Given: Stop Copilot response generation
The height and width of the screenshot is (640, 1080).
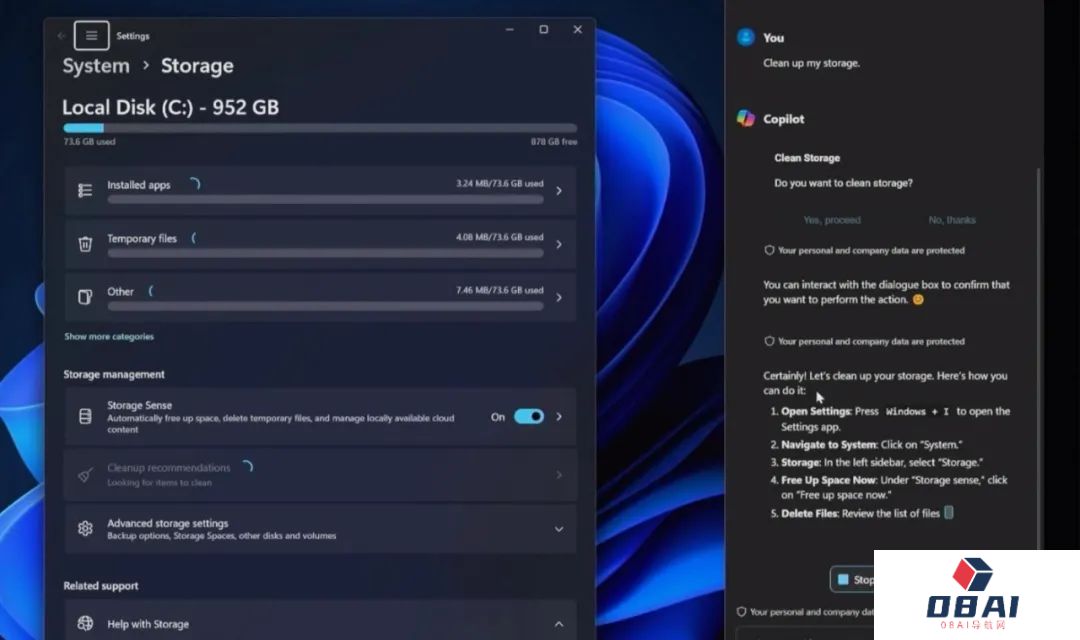Looking at the screenshot, I should click(x=853, y=579).
